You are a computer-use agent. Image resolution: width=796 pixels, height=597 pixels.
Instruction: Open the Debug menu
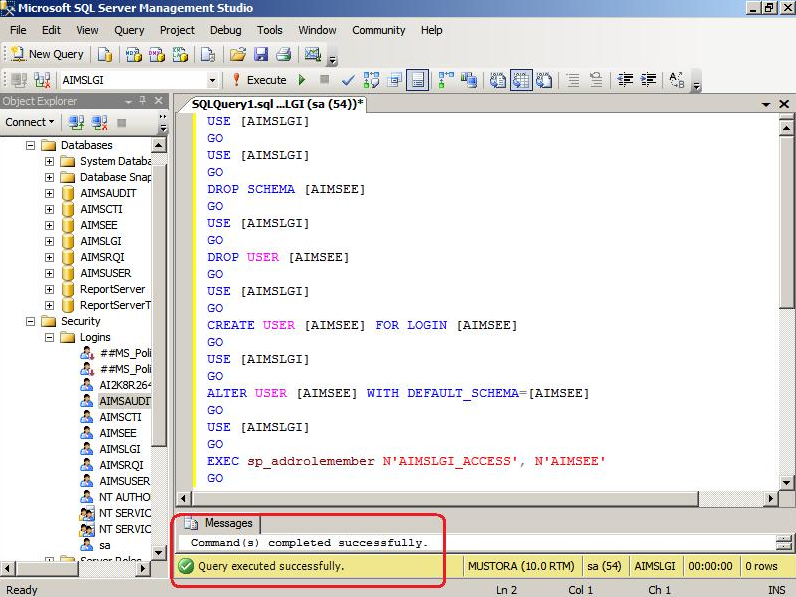(226, 30)
